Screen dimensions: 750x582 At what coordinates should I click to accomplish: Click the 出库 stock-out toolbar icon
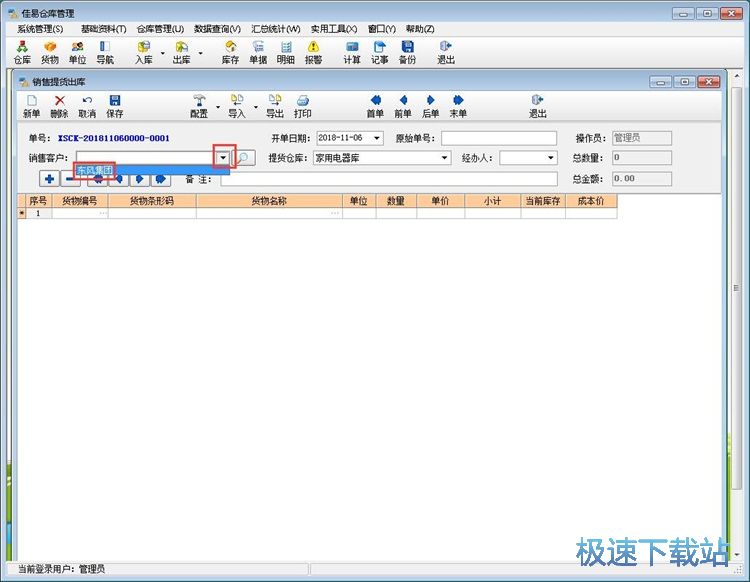181,52
